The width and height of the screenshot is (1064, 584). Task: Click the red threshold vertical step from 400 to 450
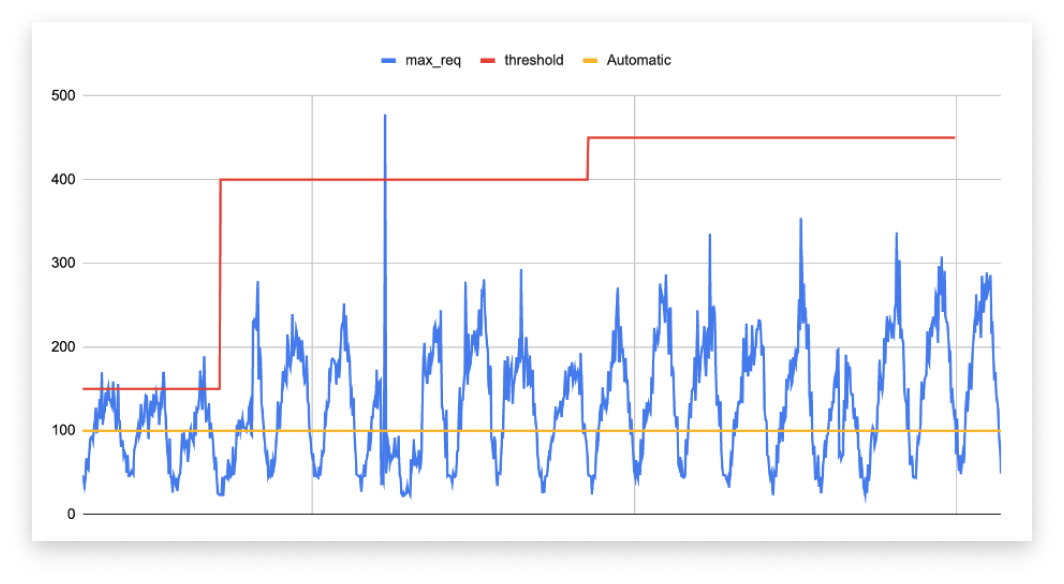pyautogui.click(x=588, y=158)
